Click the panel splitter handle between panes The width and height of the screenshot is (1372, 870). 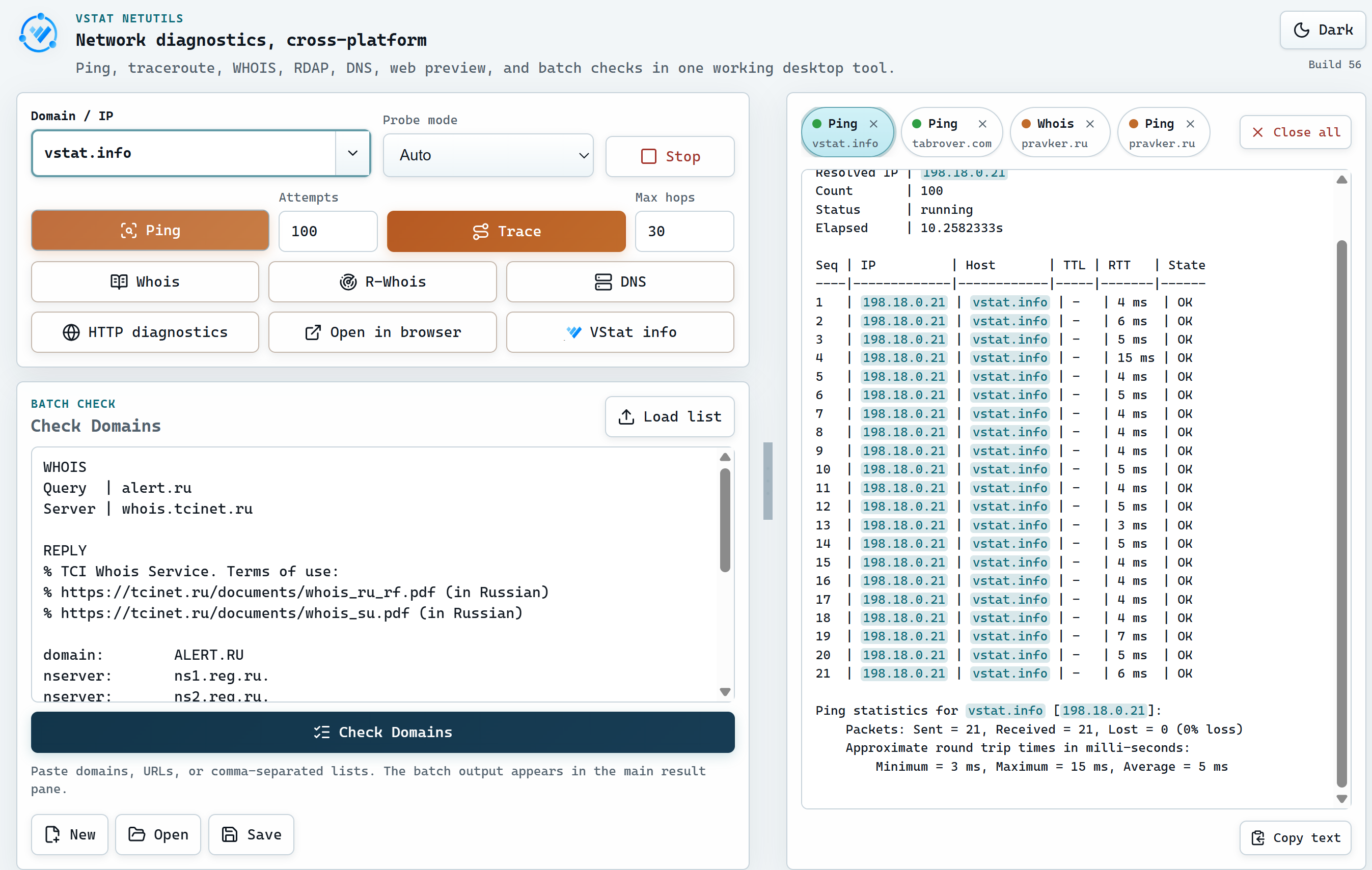pos(768,481)
